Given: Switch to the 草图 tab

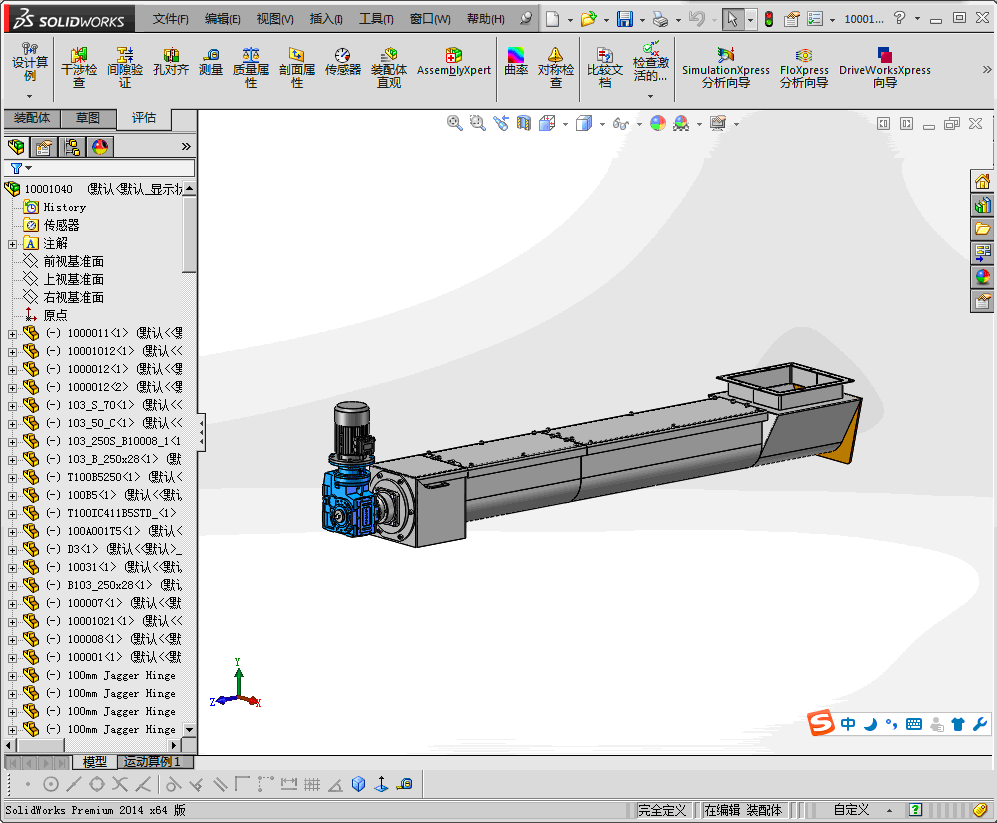Looking at the screenshot, I should 88,118.
